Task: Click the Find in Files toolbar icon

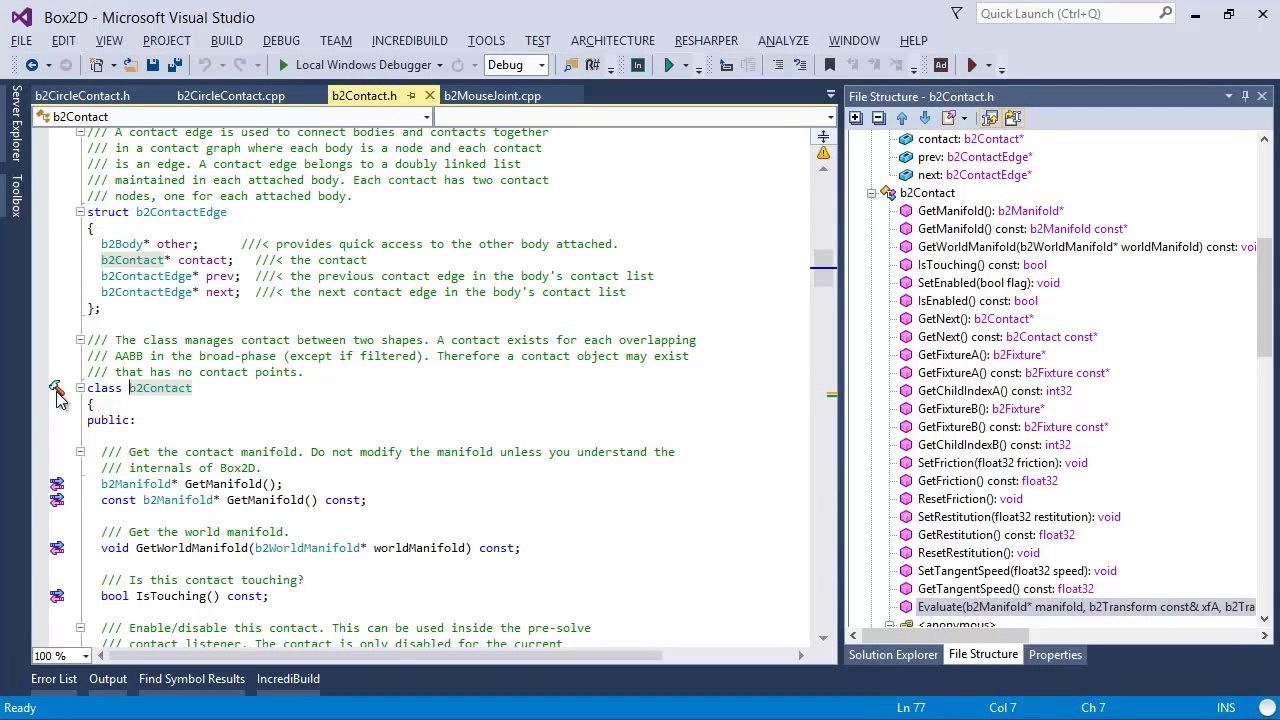Action: (571, 65)
